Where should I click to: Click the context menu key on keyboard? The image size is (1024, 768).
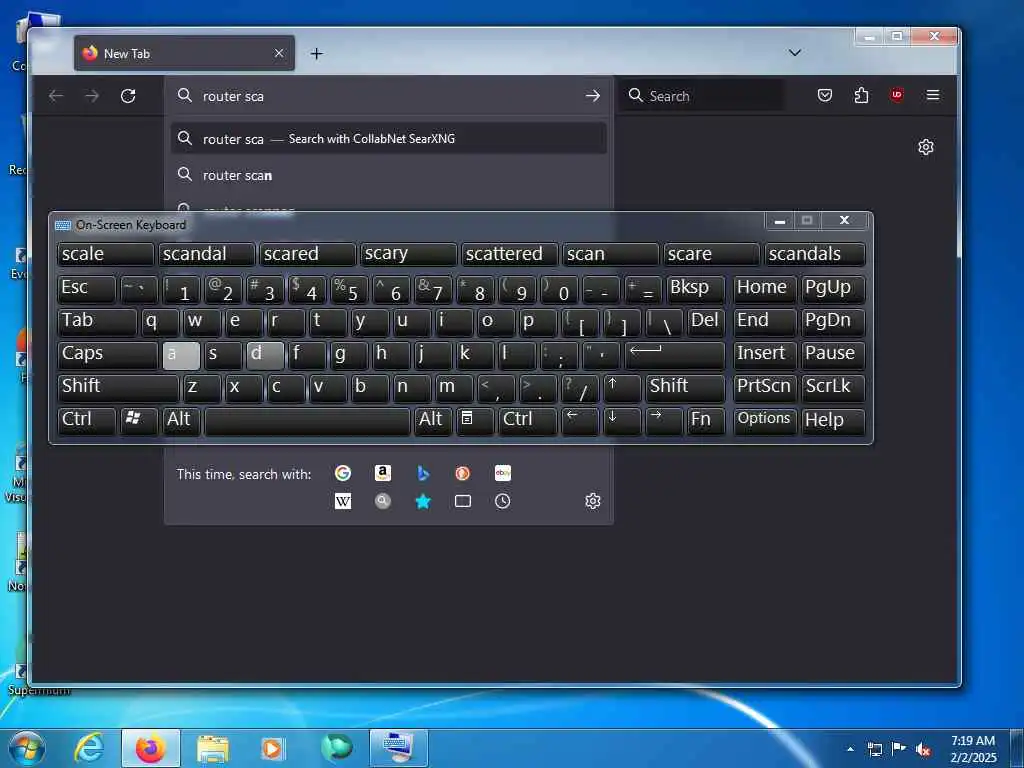[475, 421]
